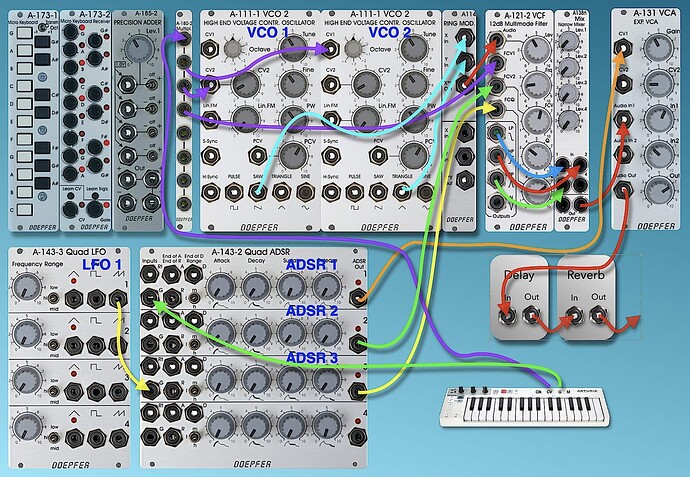Click the Reverb In jack
Viewport: 690px width, 477px height.
[574, 316]
